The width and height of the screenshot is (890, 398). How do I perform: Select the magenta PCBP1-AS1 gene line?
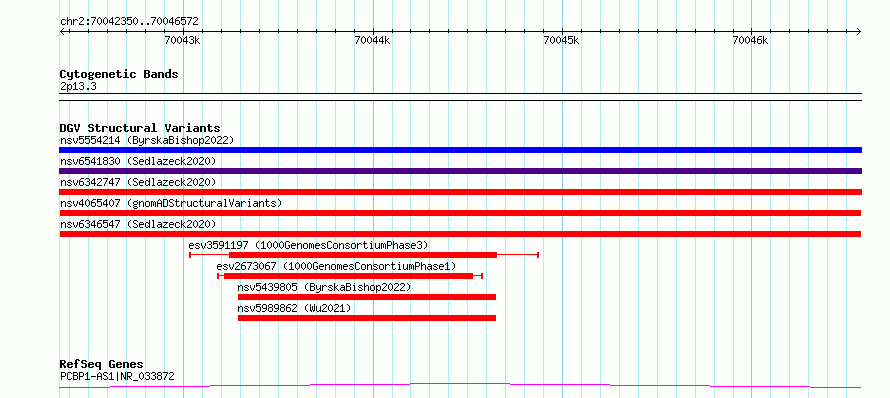[460, 386]
